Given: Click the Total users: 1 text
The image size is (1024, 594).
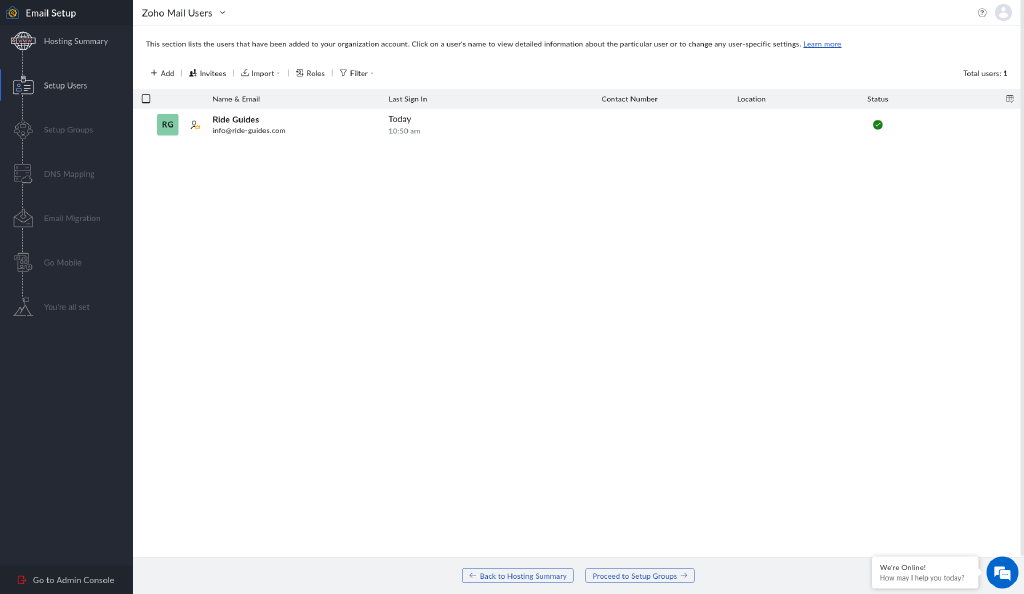Looking at the screenshot, I should [x=985, y=73].
